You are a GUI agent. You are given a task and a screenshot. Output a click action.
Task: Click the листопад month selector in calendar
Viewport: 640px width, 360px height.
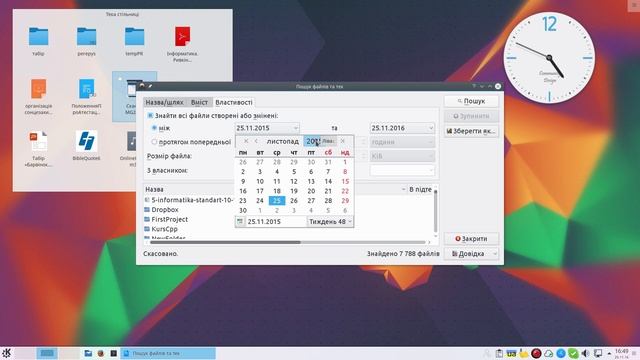coord(282,141)
